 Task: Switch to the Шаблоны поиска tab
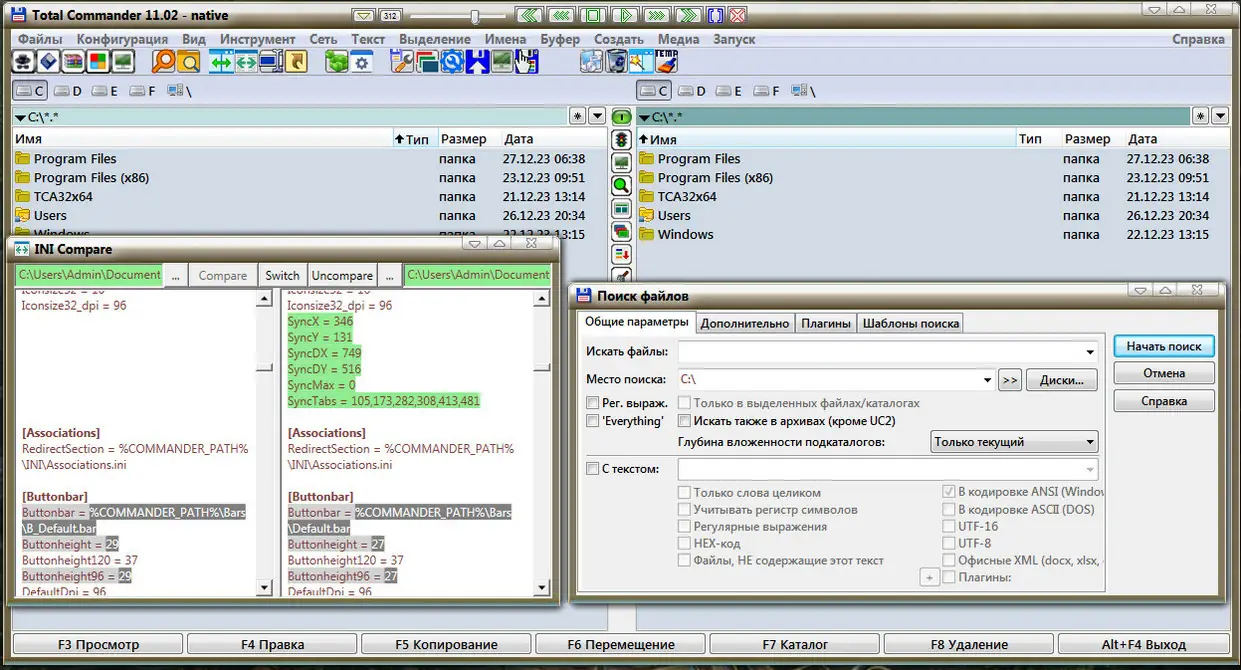coord(910,323)
